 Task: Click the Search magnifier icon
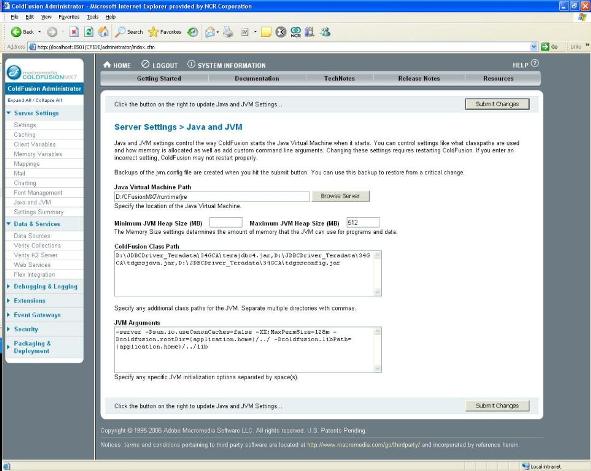120,32
